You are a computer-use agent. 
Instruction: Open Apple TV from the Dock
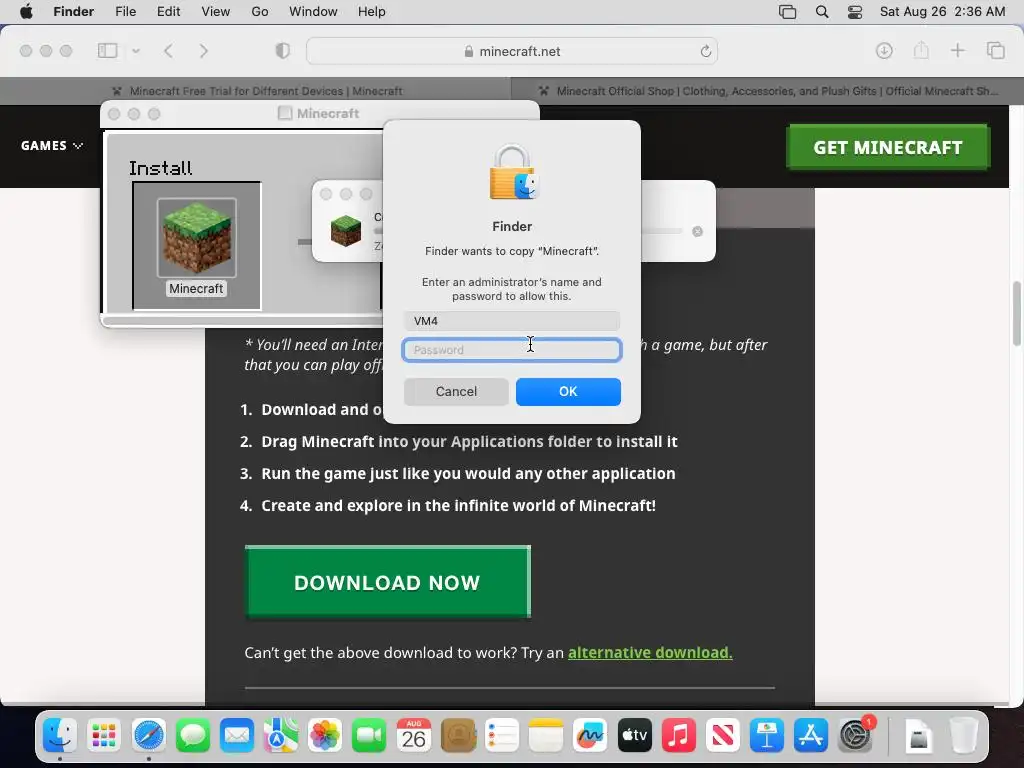click(634, 736)
